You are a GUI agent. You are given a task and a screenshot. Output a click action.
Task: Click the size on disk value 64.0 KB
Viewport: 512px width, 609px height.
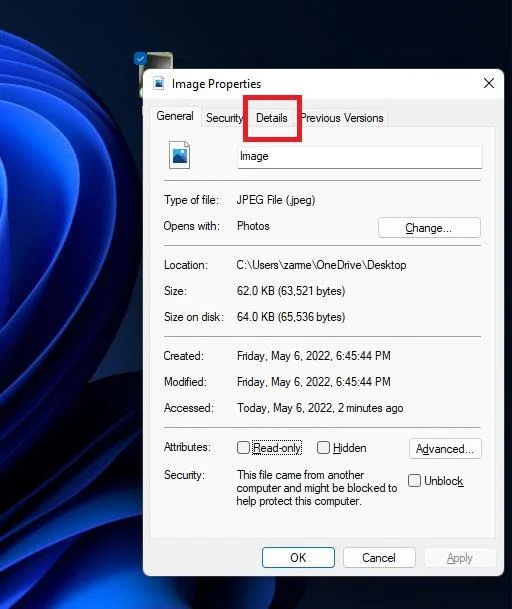pyautogui.click(x=291, y=317)
